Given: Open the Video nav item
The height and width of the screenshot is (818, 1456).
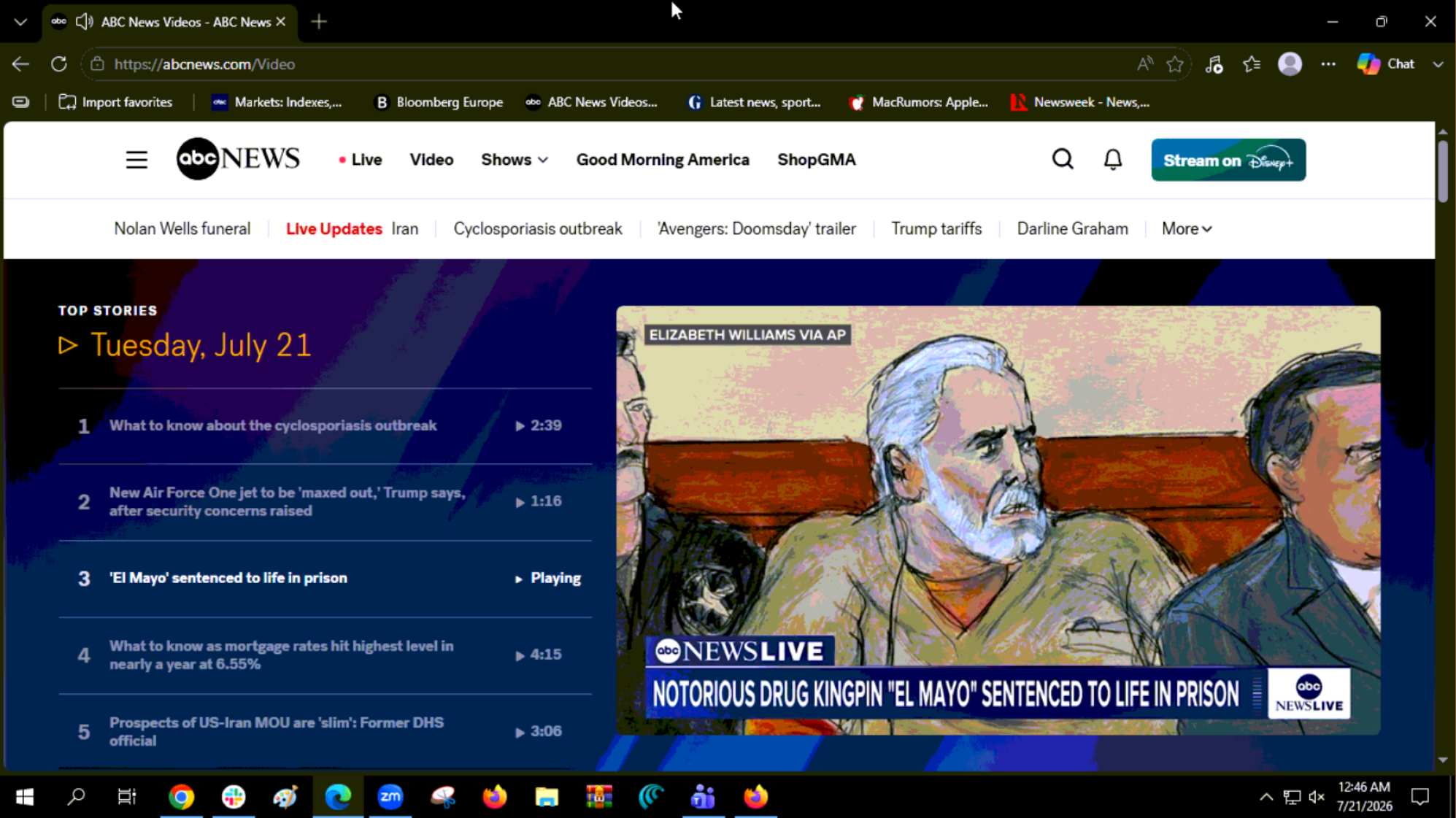Looking at the screenshot, I should pos(431,159).
